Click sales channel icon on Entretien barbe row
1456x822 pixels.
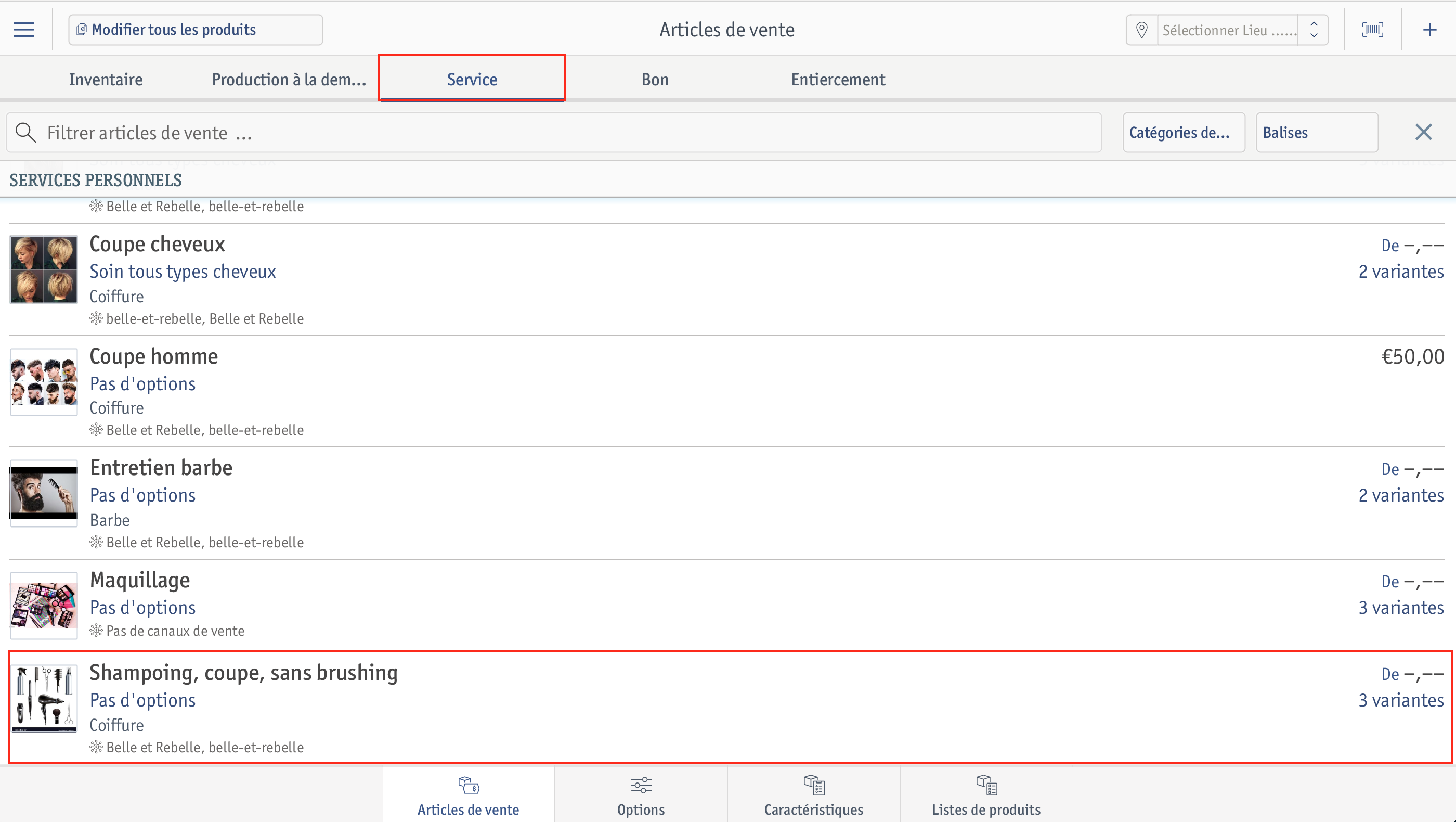(96, 542)
